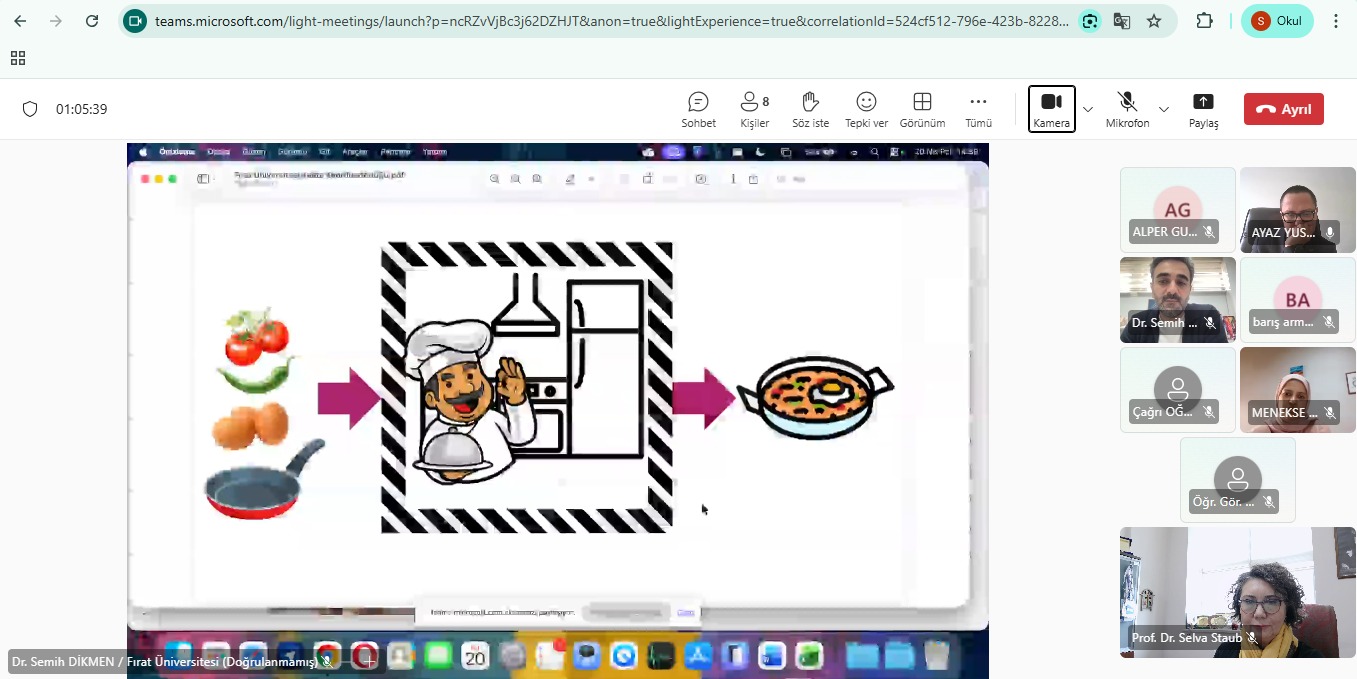1357x679 pixels.
Task: Open the Görünüm view options
Action: (922, 109)
